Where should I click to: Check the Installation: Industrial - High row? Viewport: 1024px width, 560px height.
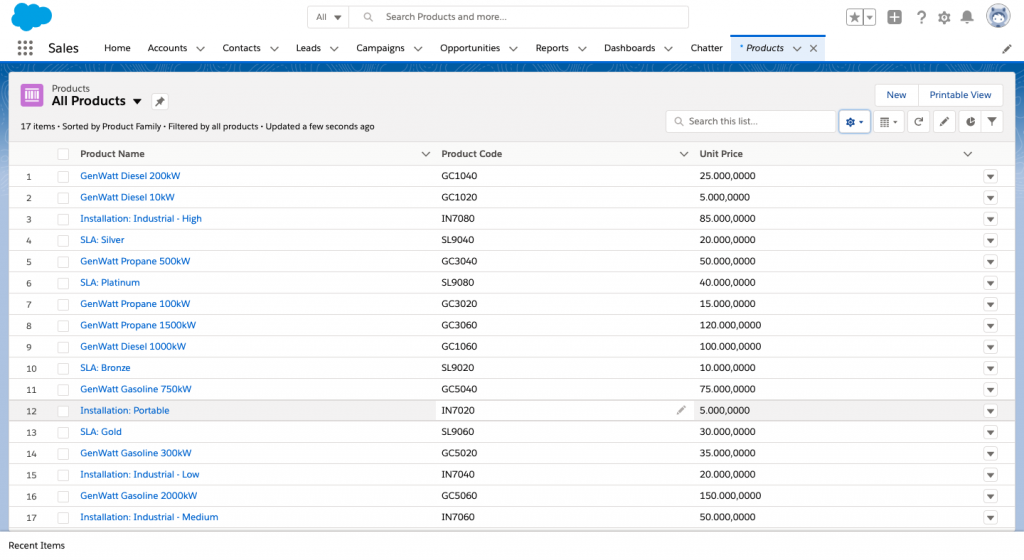point(63,219)
